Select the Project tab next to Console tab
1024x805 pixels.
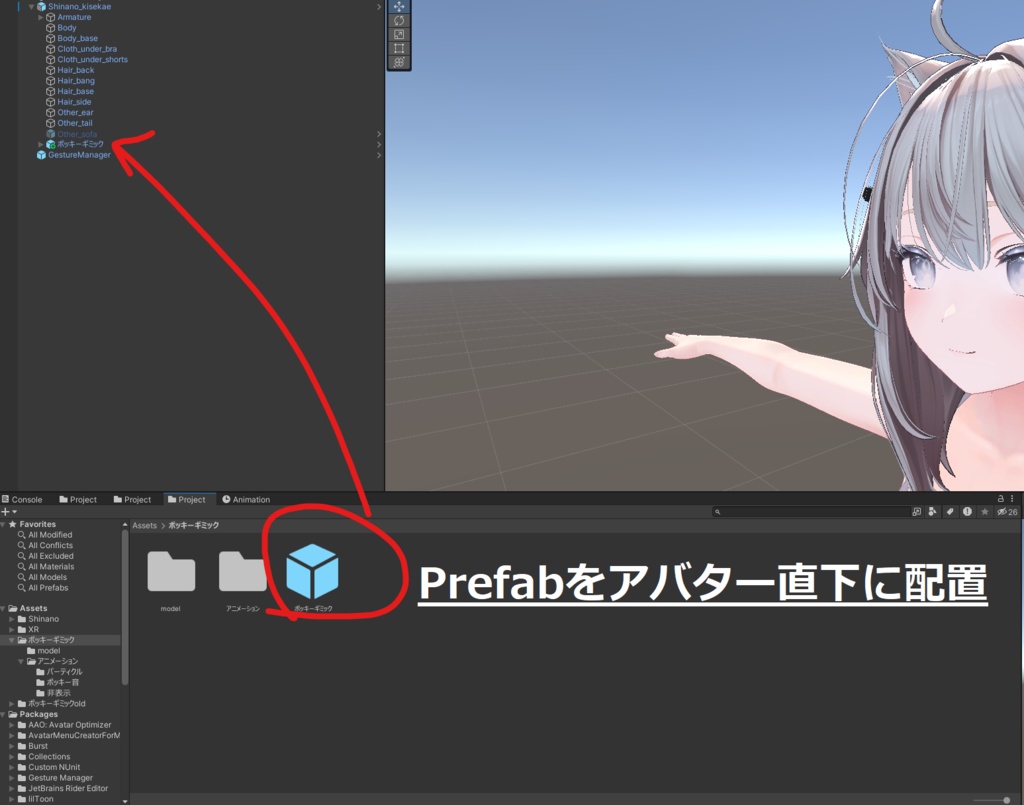click(78, 499)
